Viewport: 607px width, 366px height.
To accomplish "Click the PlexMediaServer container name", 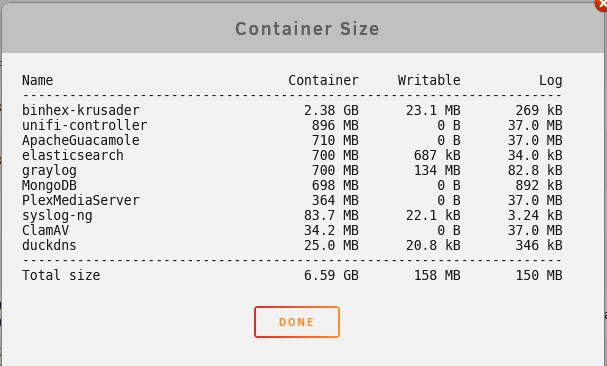I will (81, 200).
